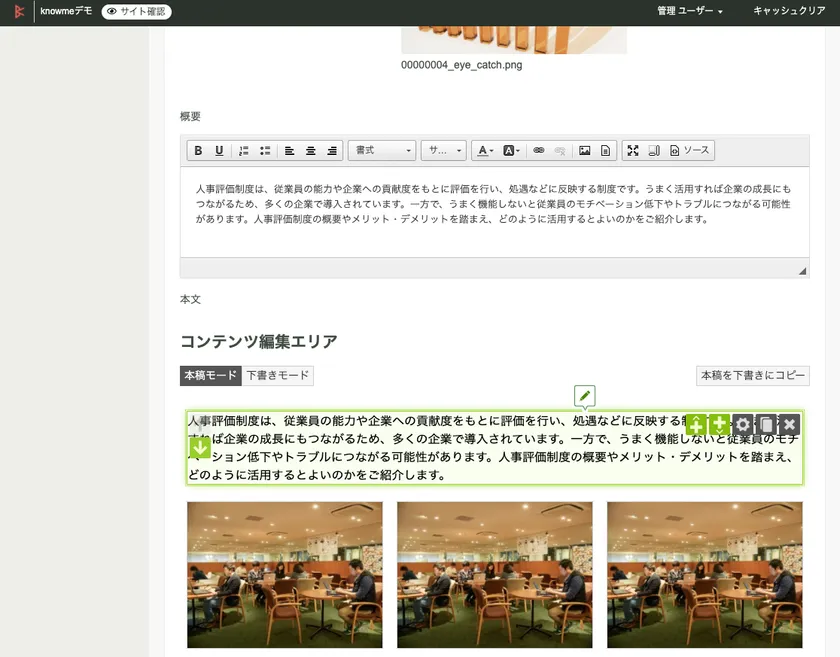
Task: Click キャッシュクリア in the top bar
Action: tap(789, 11)
